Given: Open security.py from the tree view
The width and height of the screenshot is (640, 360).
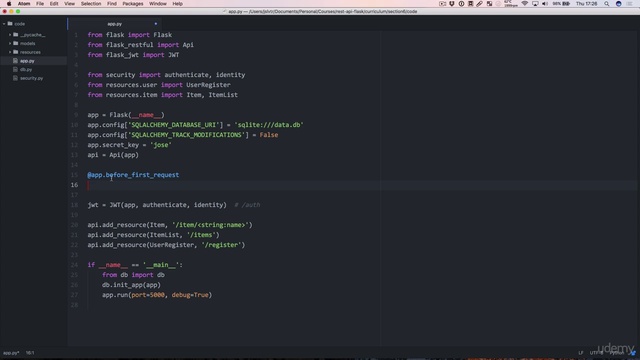Looking at the screenshot, I should click(x=31, y=78).
